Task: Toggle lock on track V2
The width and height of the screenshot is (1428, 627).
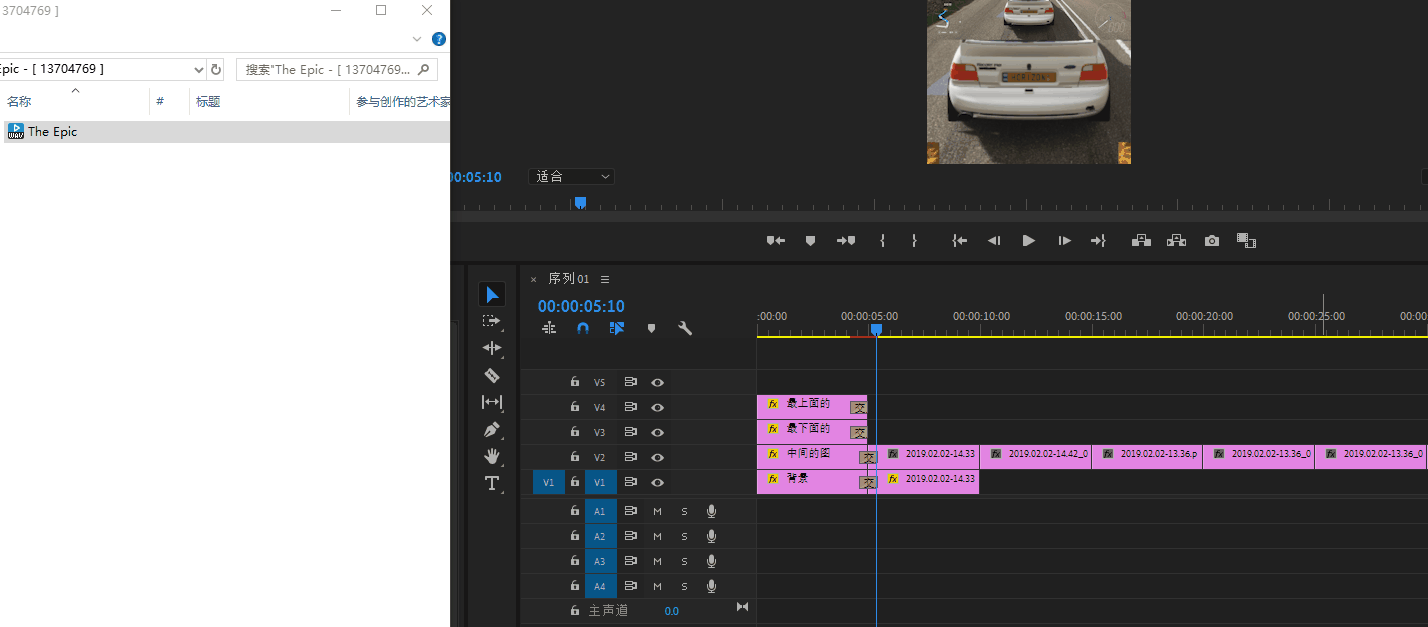Action: coord(574,457)
